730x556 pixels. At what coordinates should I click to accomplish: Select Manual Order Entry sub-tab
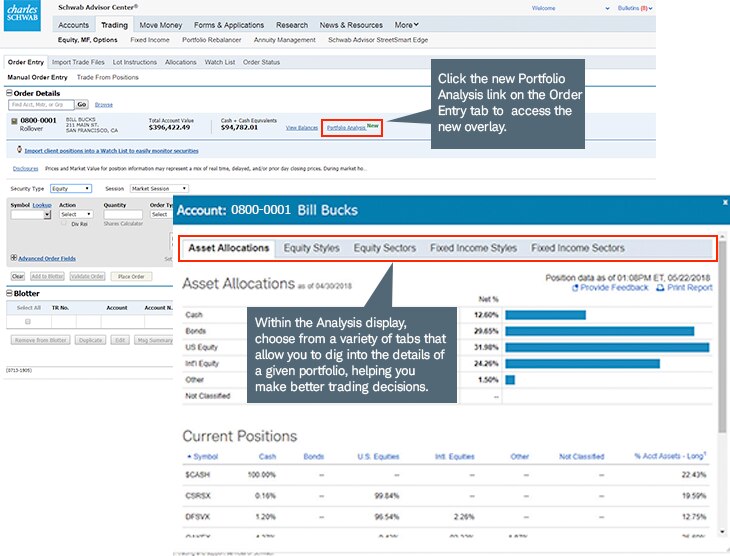click(37, 77)
